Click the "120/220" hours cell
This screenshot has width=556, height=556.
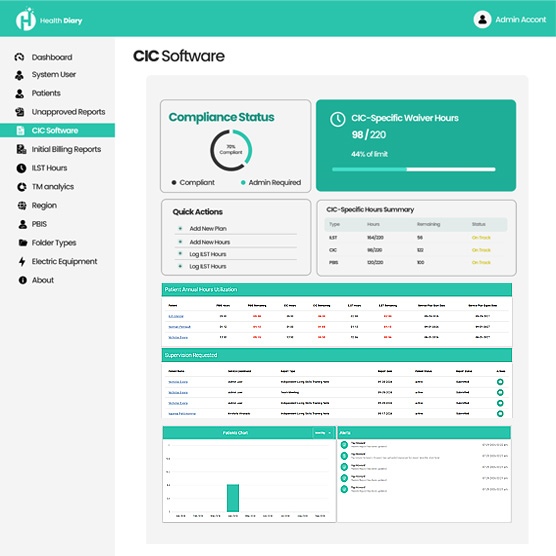click(x=375, y=262)
